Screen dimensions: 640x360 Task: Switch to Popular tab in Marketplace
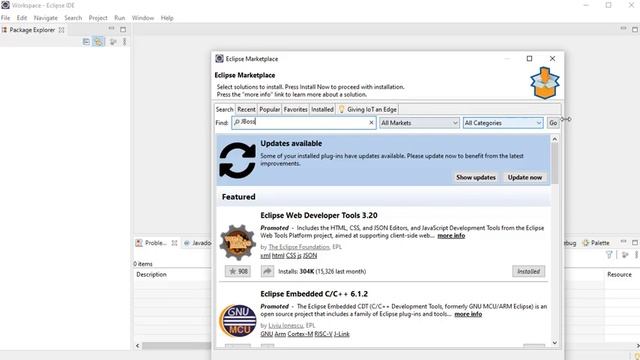point(269,109)
